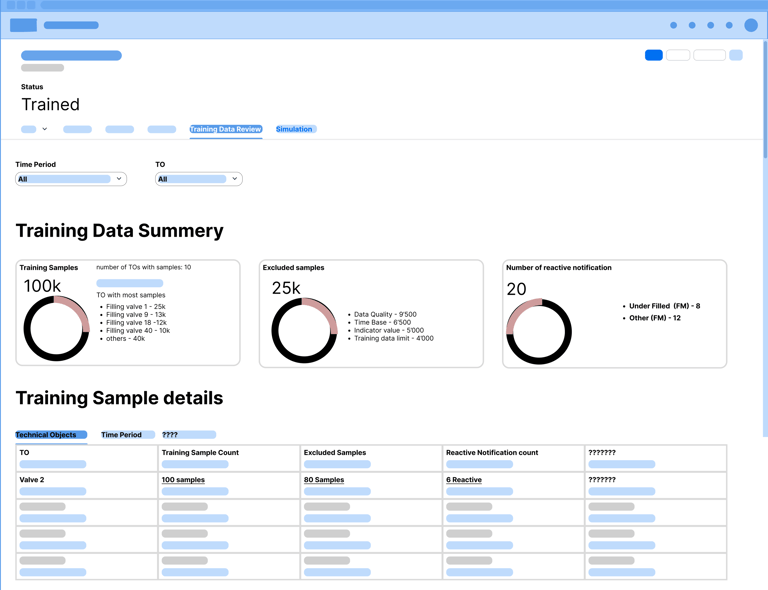Click the 100k training samples value
The width and height of the screenshot is (768, 590).
point(43,286)
